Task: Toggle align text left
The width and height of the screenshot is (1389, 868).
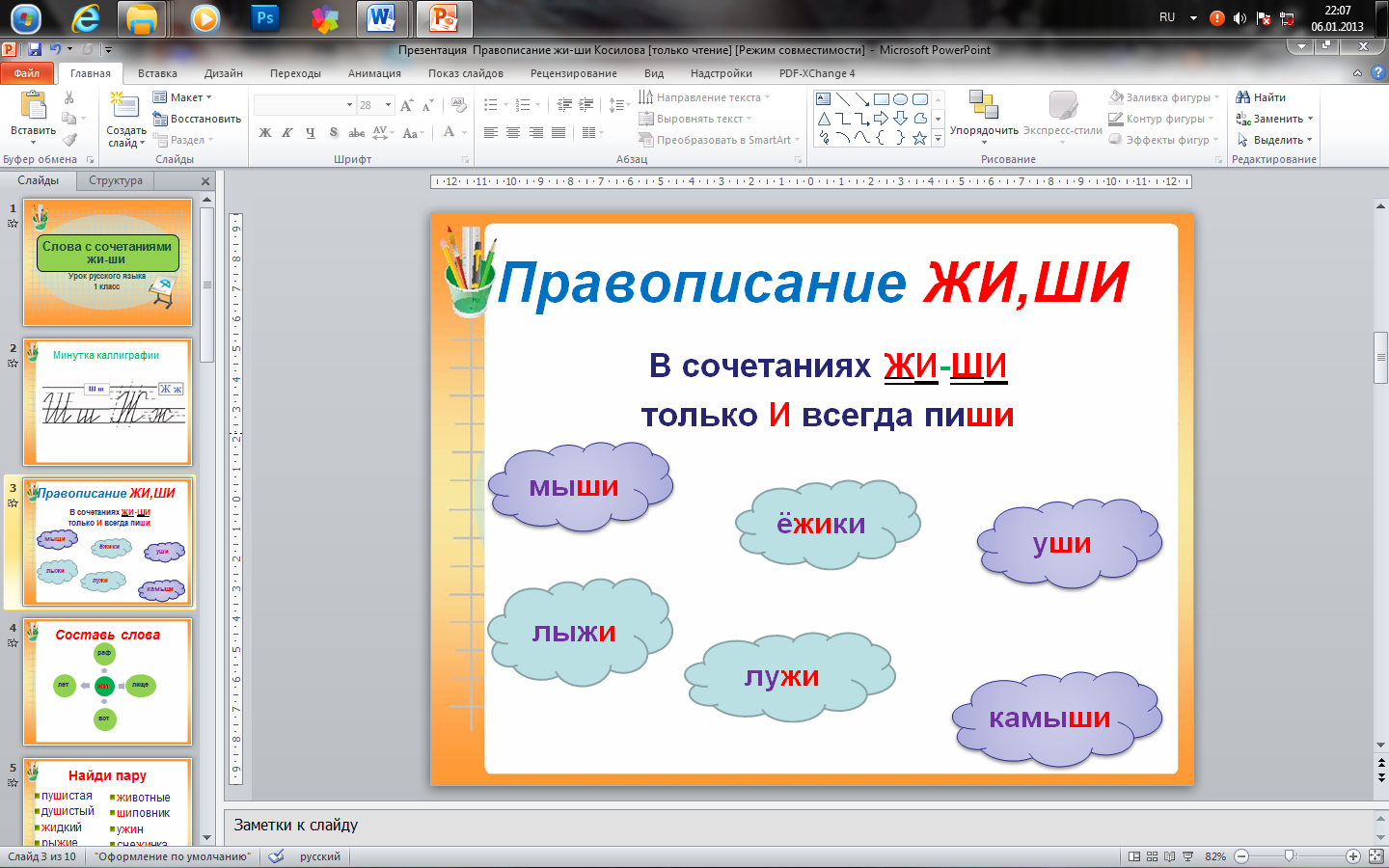Action: pos(491,133)
